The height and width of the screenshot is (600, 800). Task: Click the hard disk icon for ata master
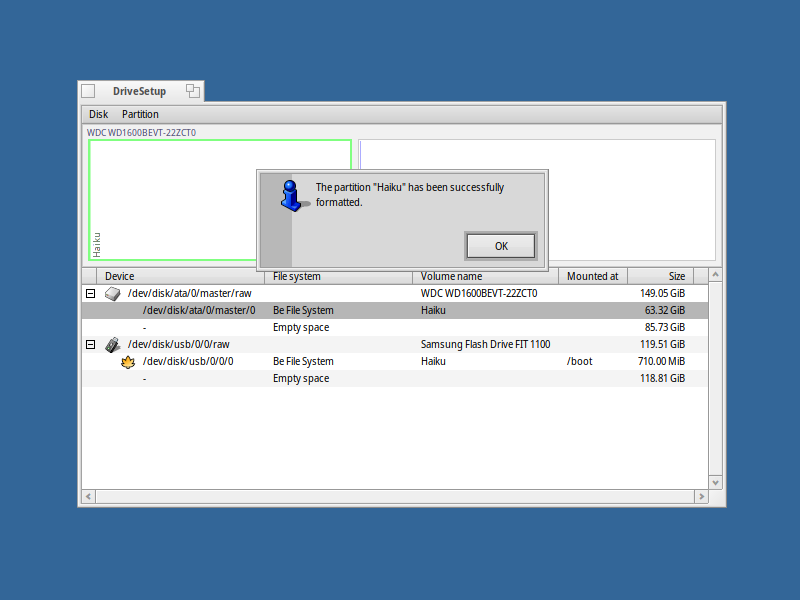pyautogui.click(x=112, y=293)
